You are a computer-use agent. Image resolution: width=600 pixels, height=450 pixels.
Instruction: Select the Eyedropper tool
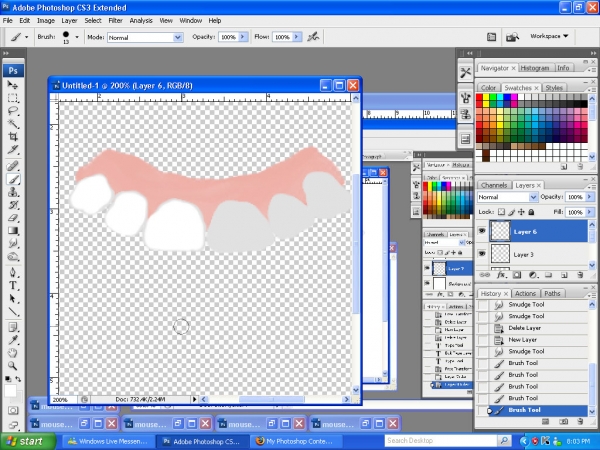coord(13,340)
